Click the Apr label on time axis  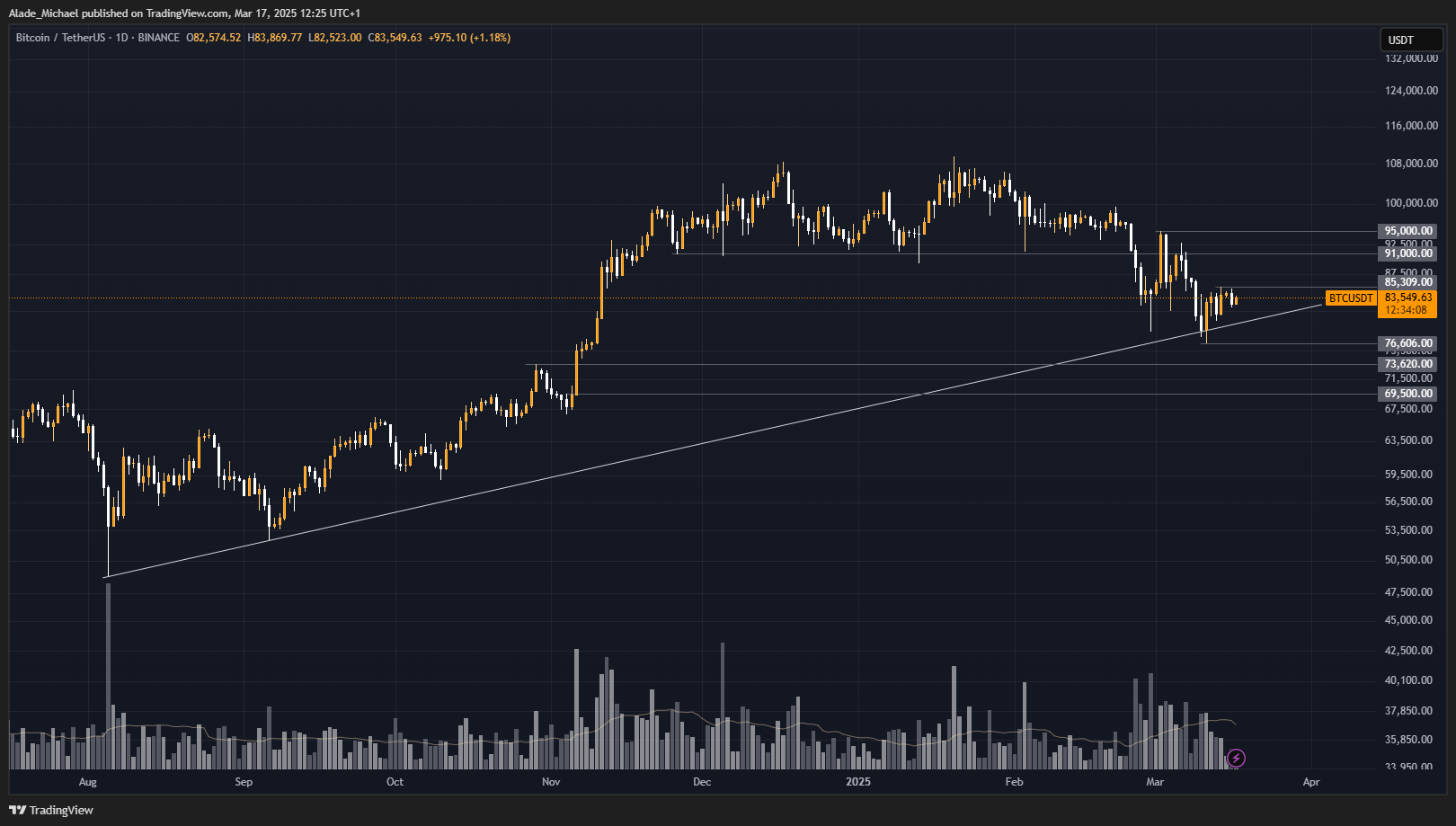pos(1311,782)
